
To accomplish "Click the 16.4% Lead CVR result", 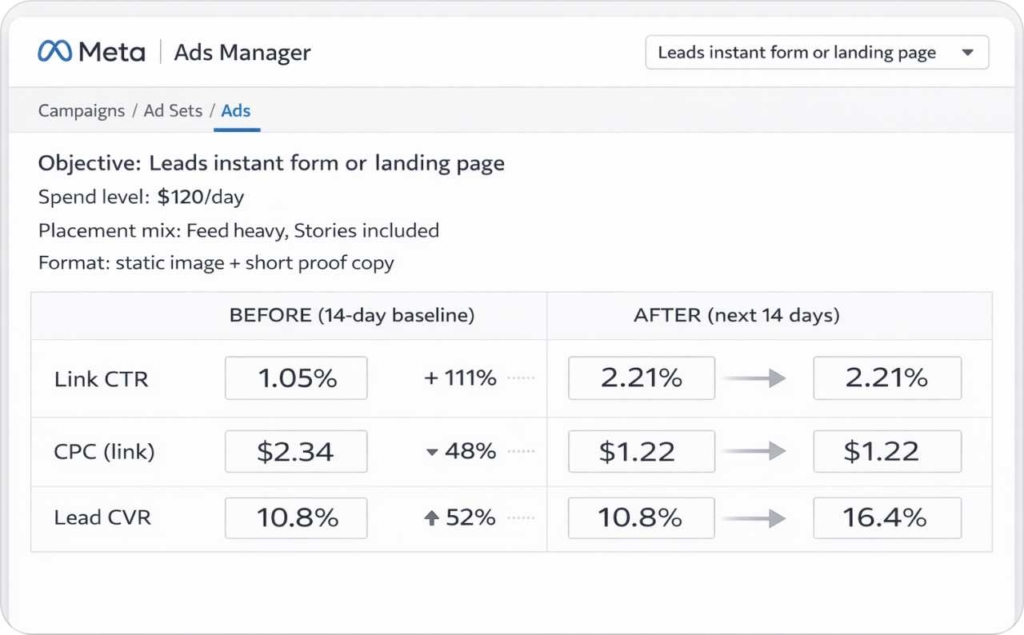I will 886,518.
